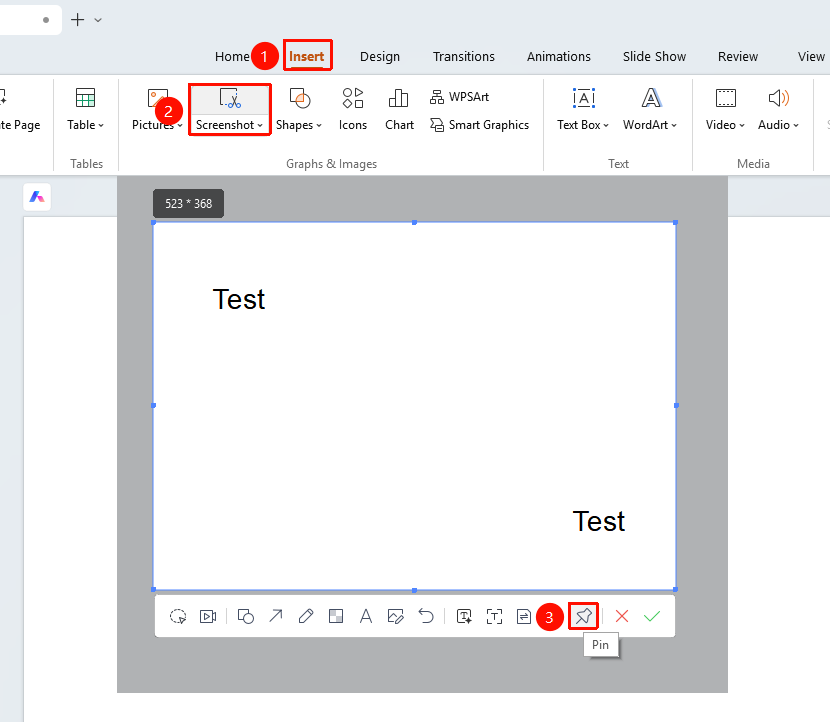Viewport: 830px width, 722px height.
Task: Add a new tab with the plus button
Action: tap(78, 20)
